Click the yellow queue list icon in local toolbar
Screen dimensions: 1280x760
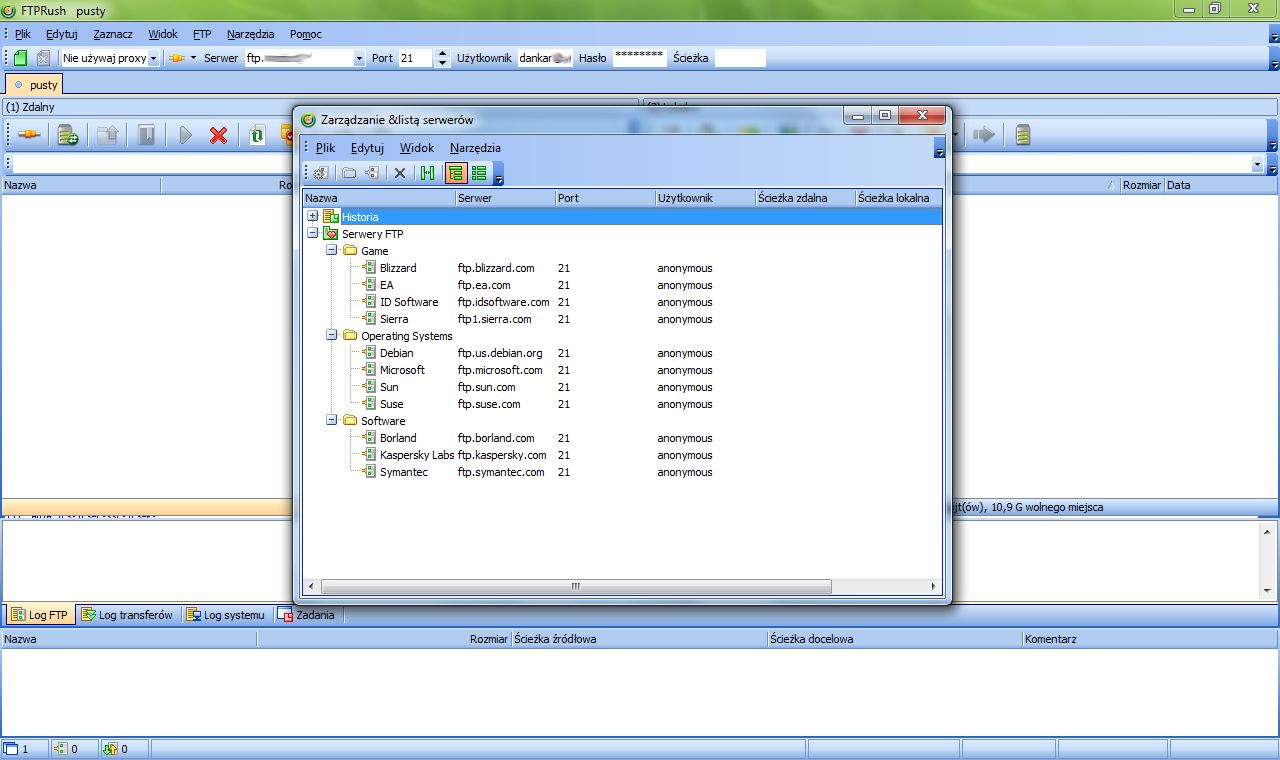pyautogui.click(x=1023, y=134)
